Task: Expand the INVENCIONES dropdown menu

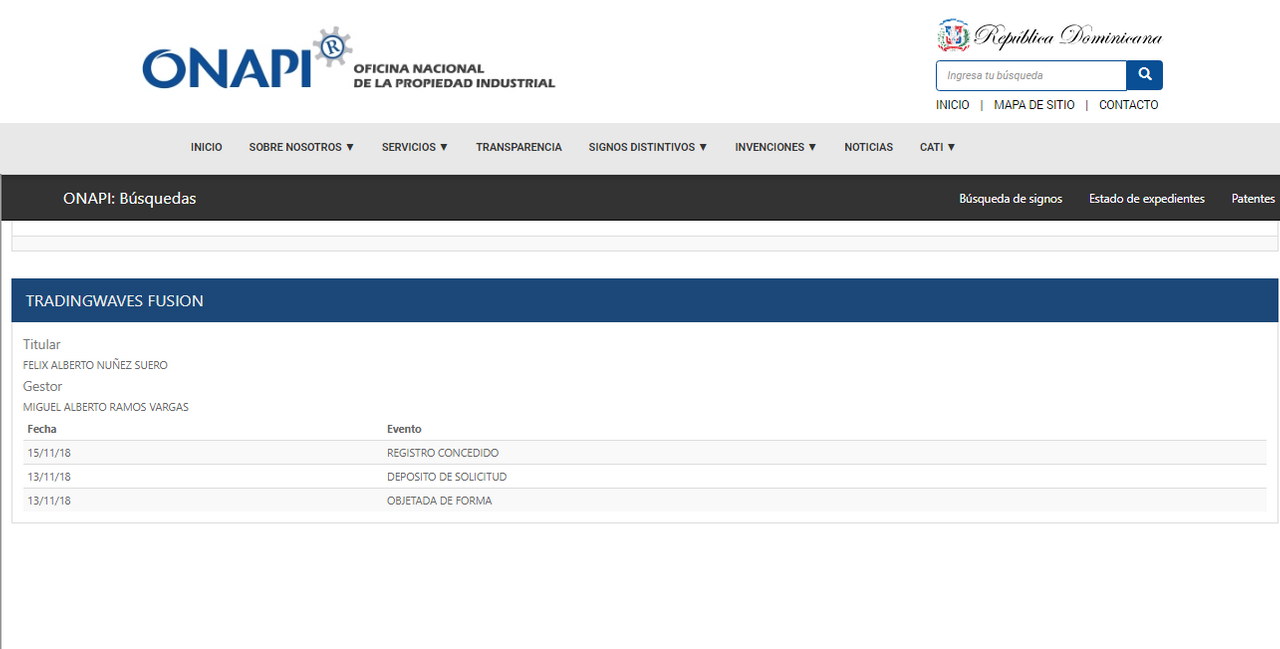Action: tap(776, 147)
